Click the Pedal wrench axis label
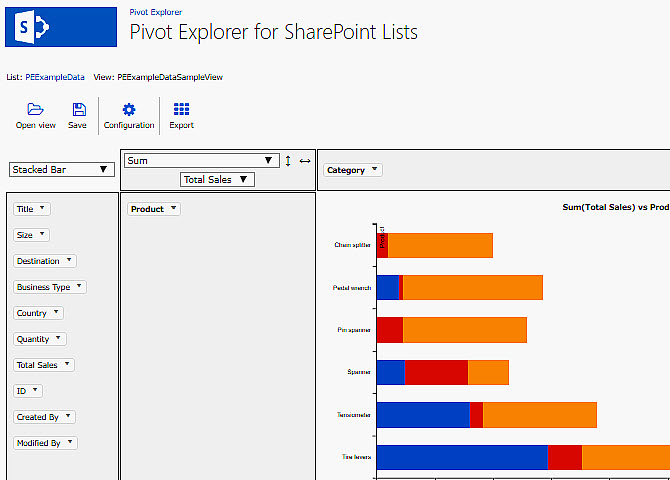The image size is (670, 480). click(352, 288)
